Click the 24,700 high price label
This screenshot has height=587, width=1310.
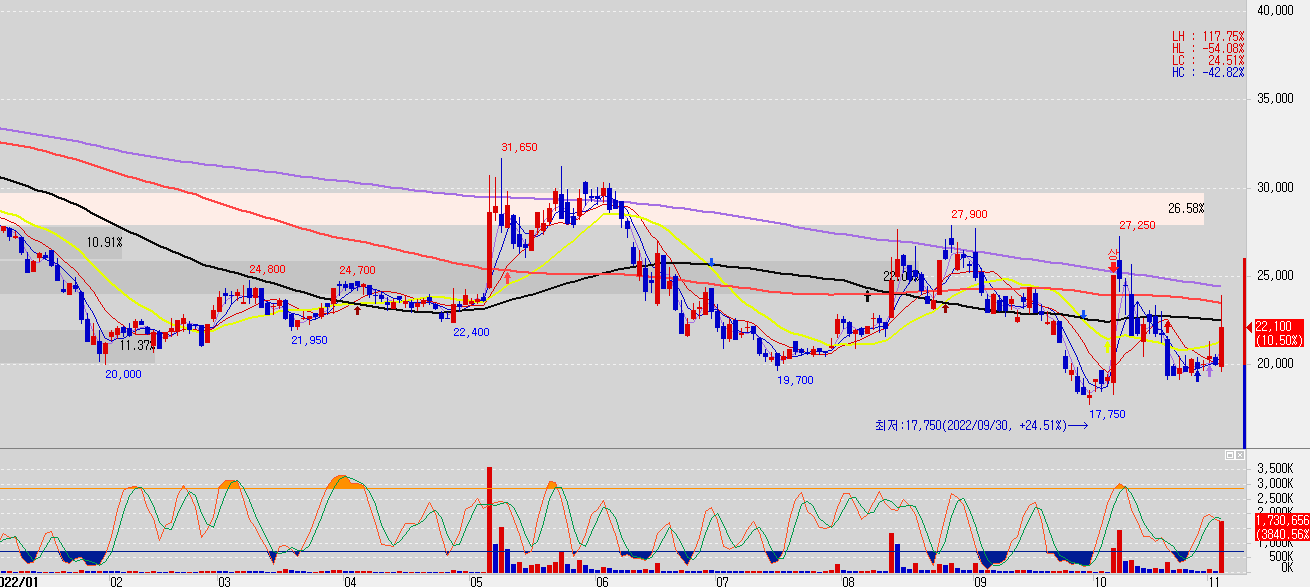(x=357, y=270)
